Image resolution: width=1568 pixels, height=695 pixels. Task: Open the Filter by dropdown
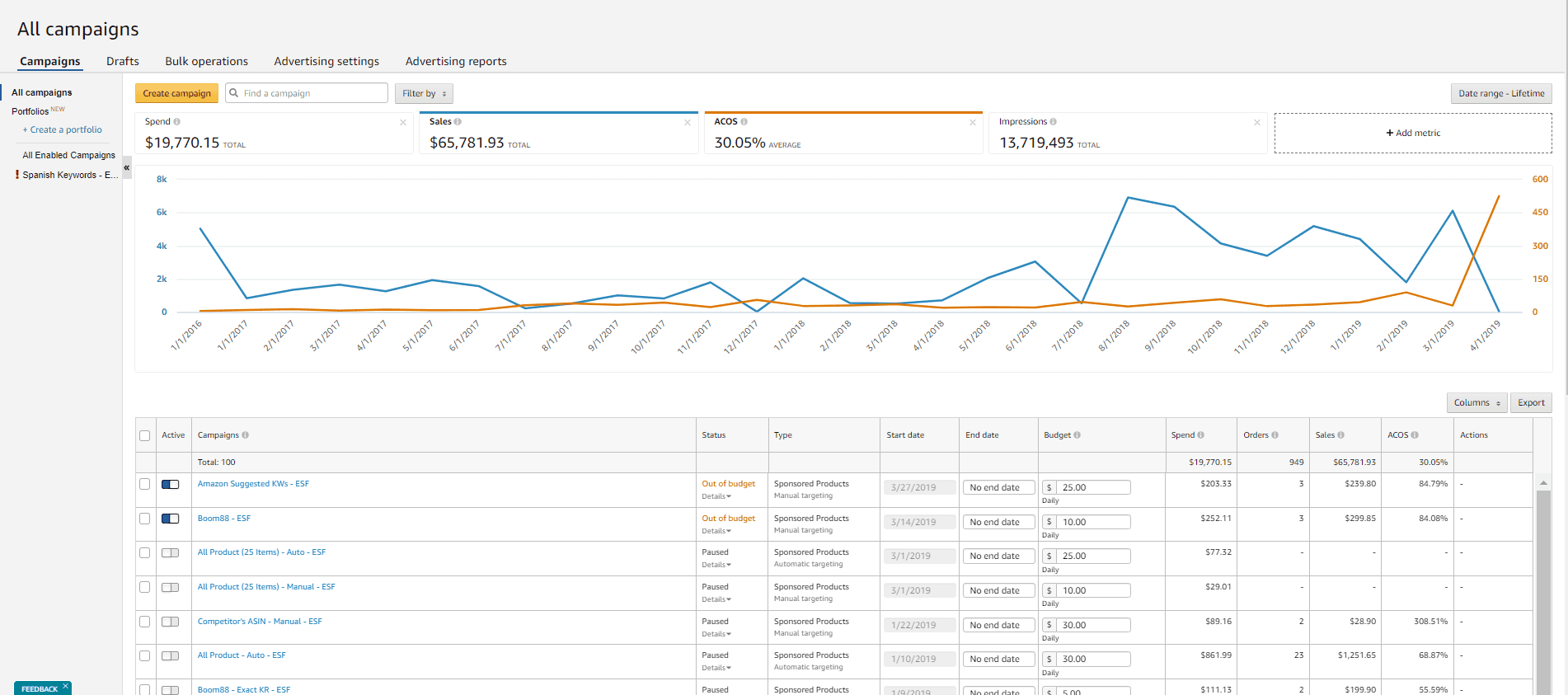coord(424,93)
